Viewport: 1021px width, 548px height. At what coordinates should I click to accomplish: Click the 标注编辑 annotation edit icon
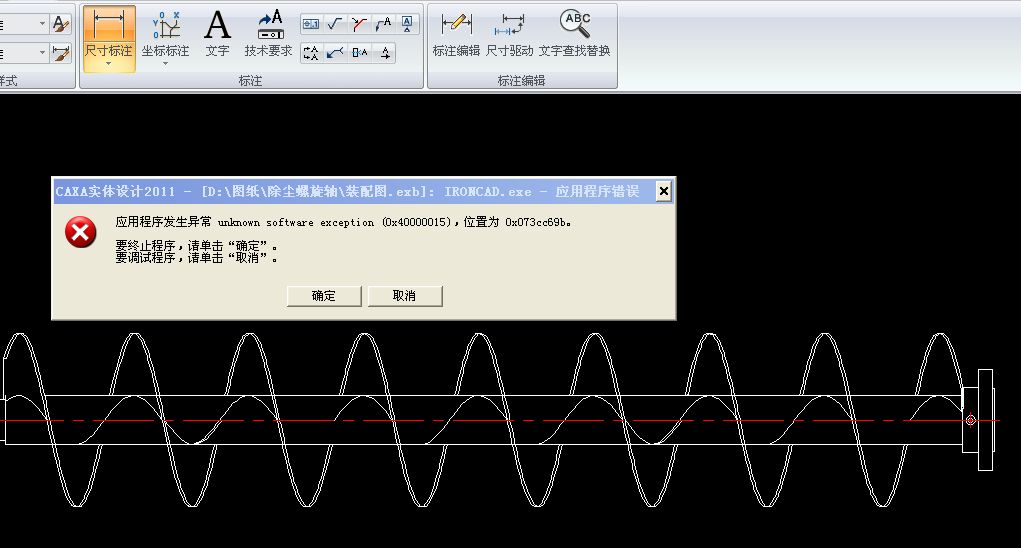(x=456, y=31)
